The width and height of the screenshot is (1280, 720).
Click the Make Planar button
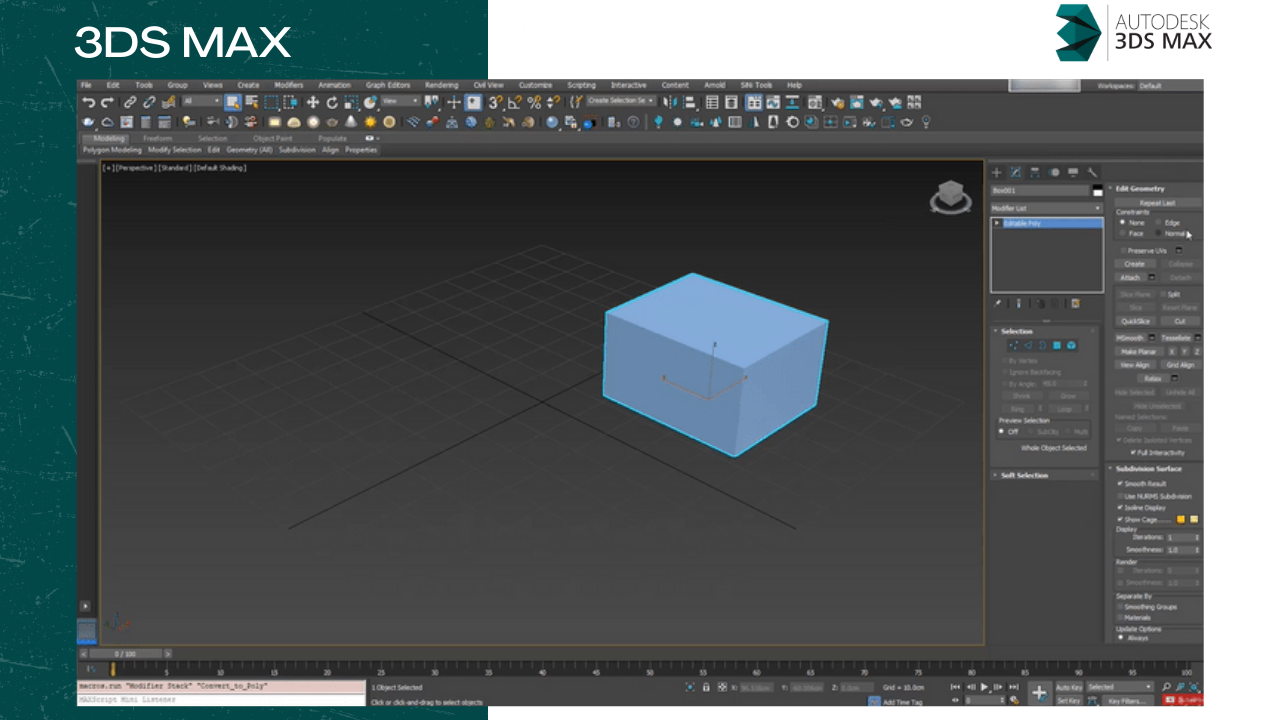click(1138, 351)
